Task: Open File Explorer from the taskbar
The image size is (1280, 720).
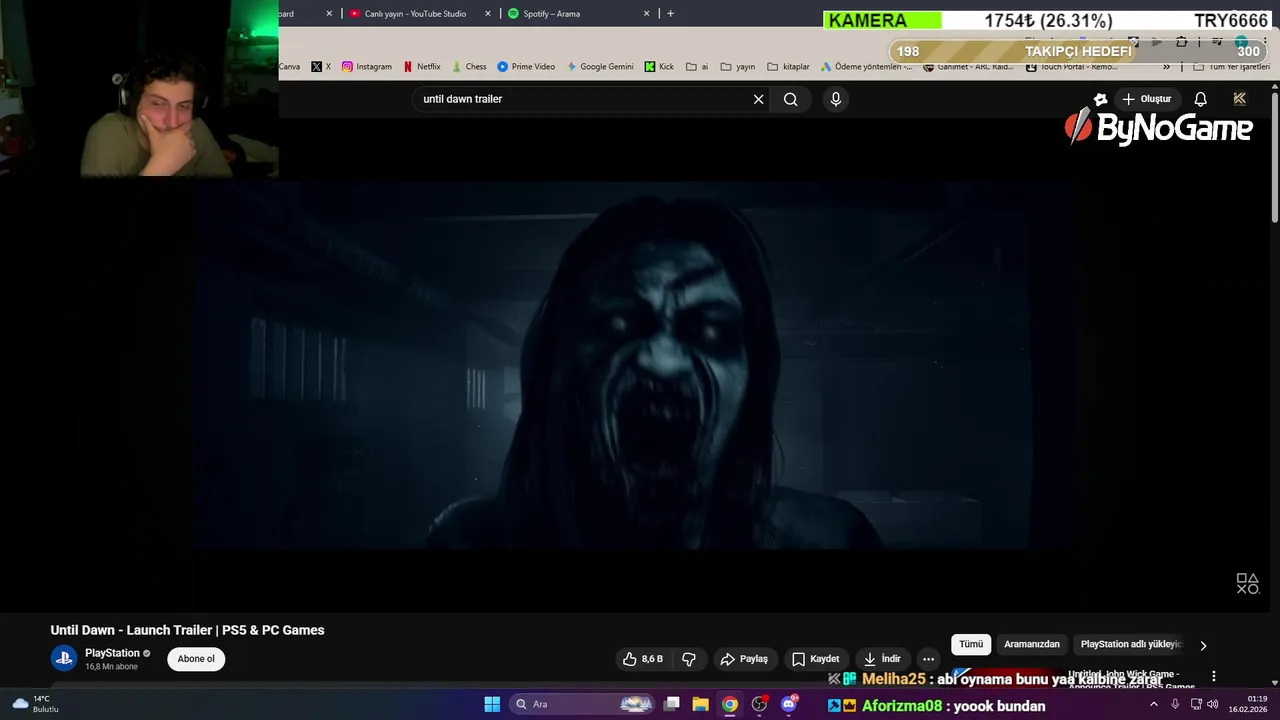Action: 700,704
